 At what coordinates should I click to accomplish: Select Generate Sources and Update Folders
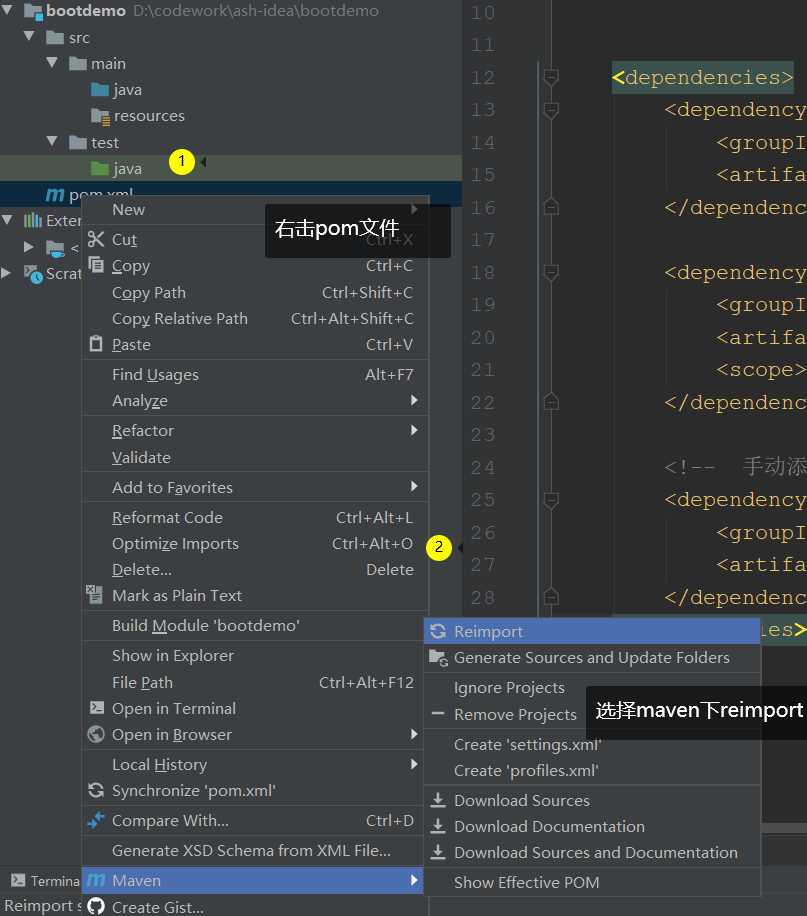point(592,657)
